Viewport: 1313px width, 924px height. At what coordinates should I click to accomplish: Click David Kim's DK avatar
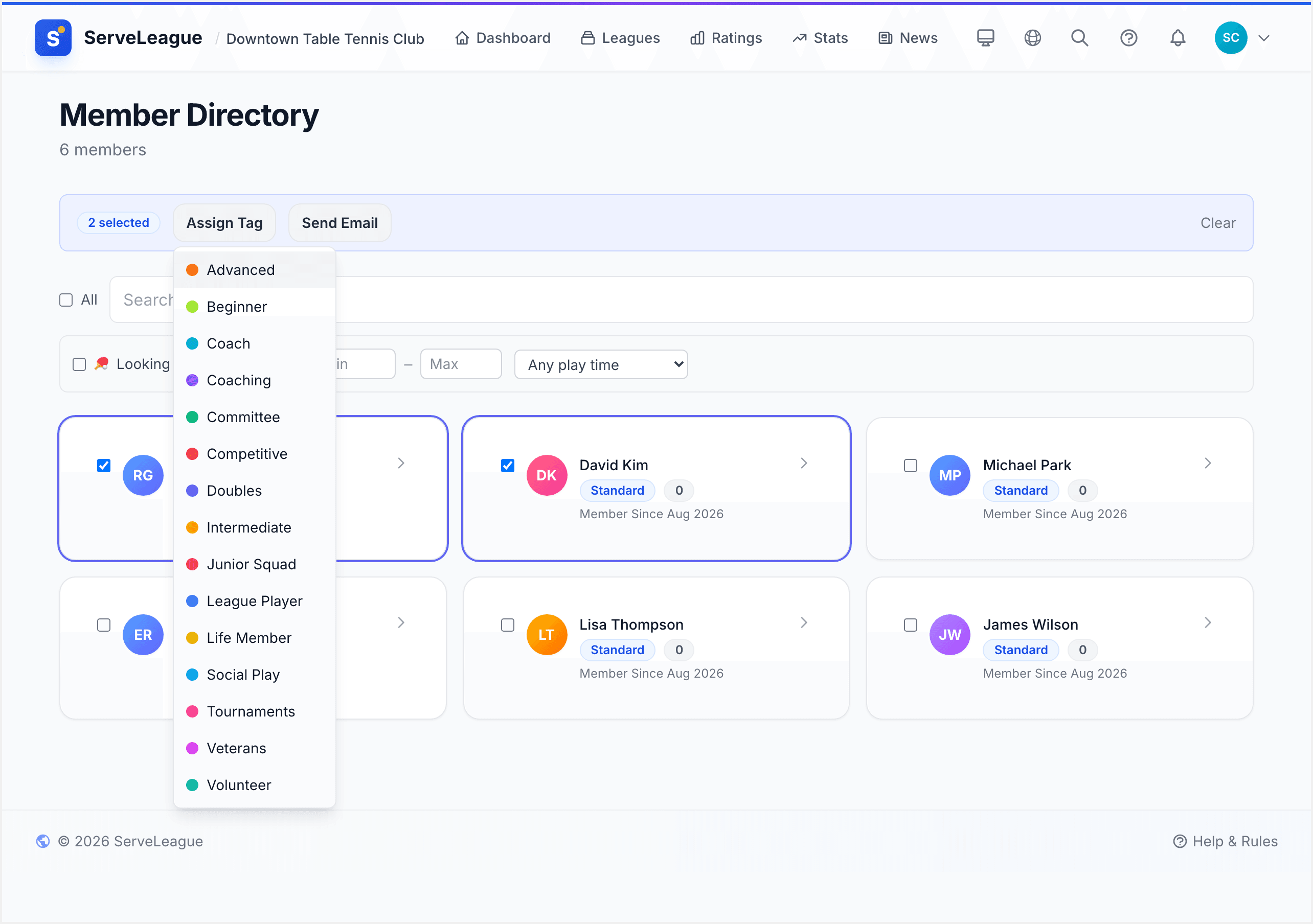point(547,475)
